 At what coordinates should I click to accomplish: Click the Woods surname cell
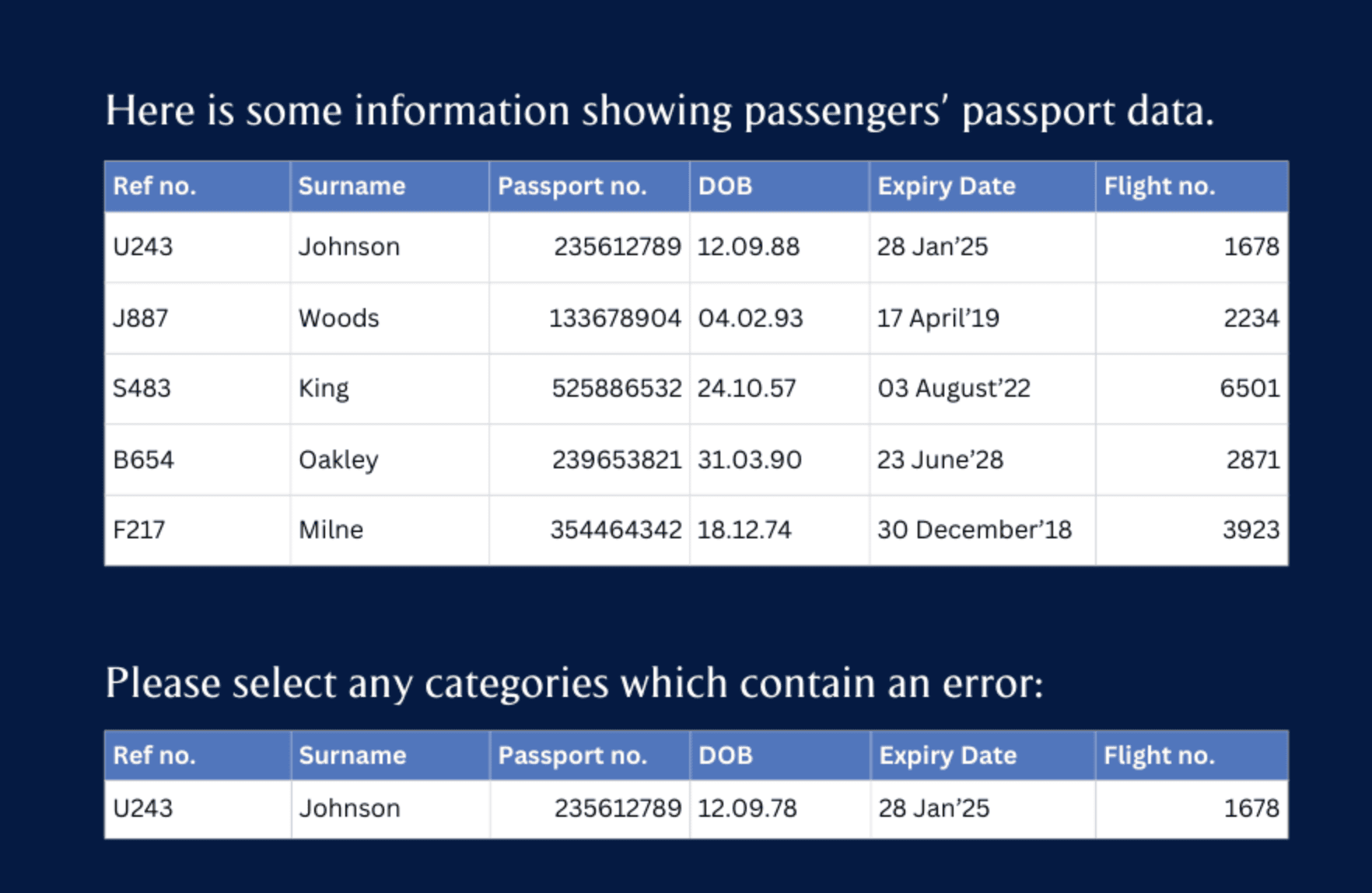339,318
